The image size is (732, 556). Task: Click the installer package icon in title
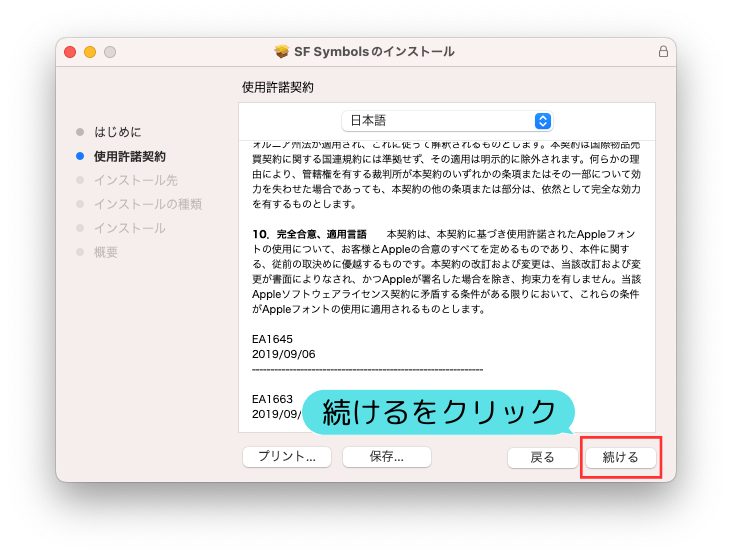pos(282,51)
